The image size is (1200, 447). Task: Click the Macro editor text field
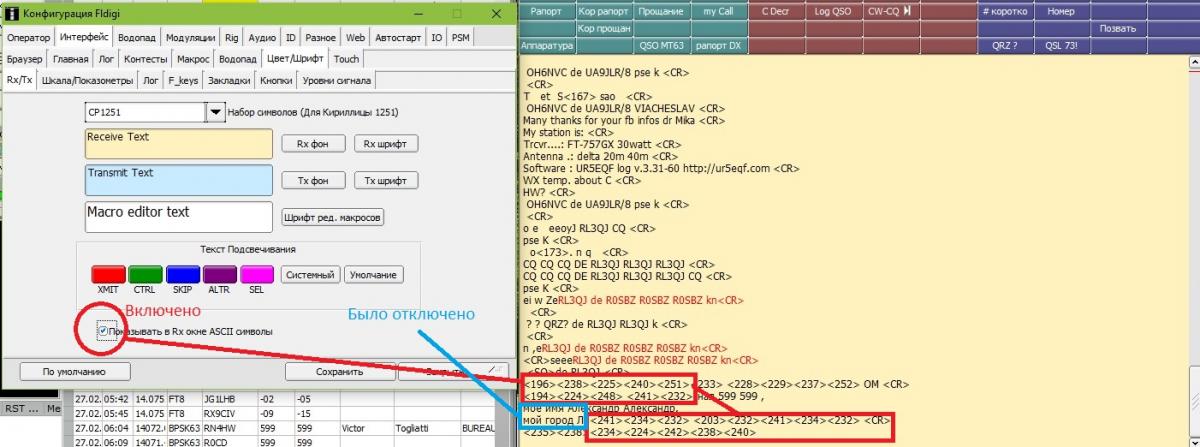click(x=178, y=217)
